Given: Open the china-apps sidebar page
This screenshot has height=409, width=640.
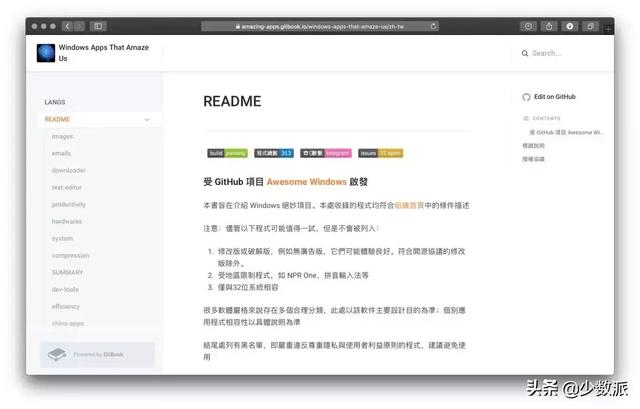Looking at the screenshot, I should coord(68,323).
